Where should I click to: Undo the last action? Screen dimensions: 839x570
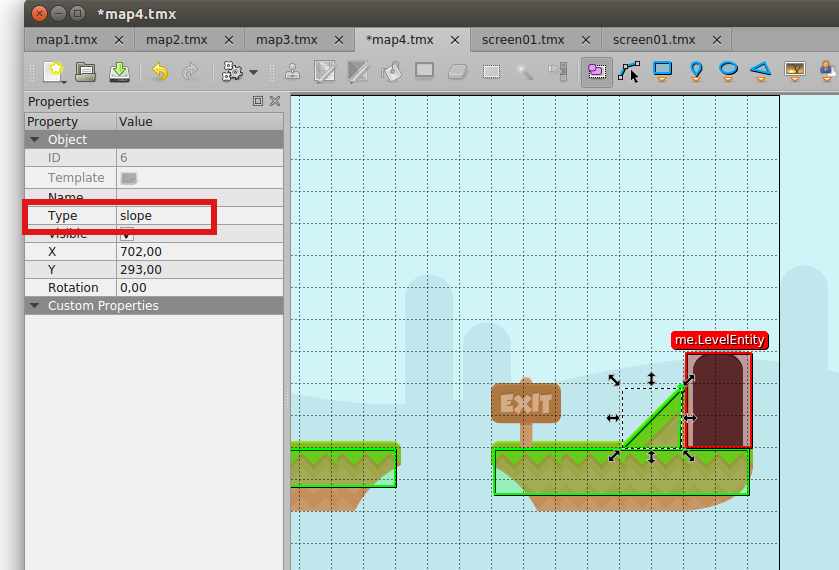pos(159,71)
